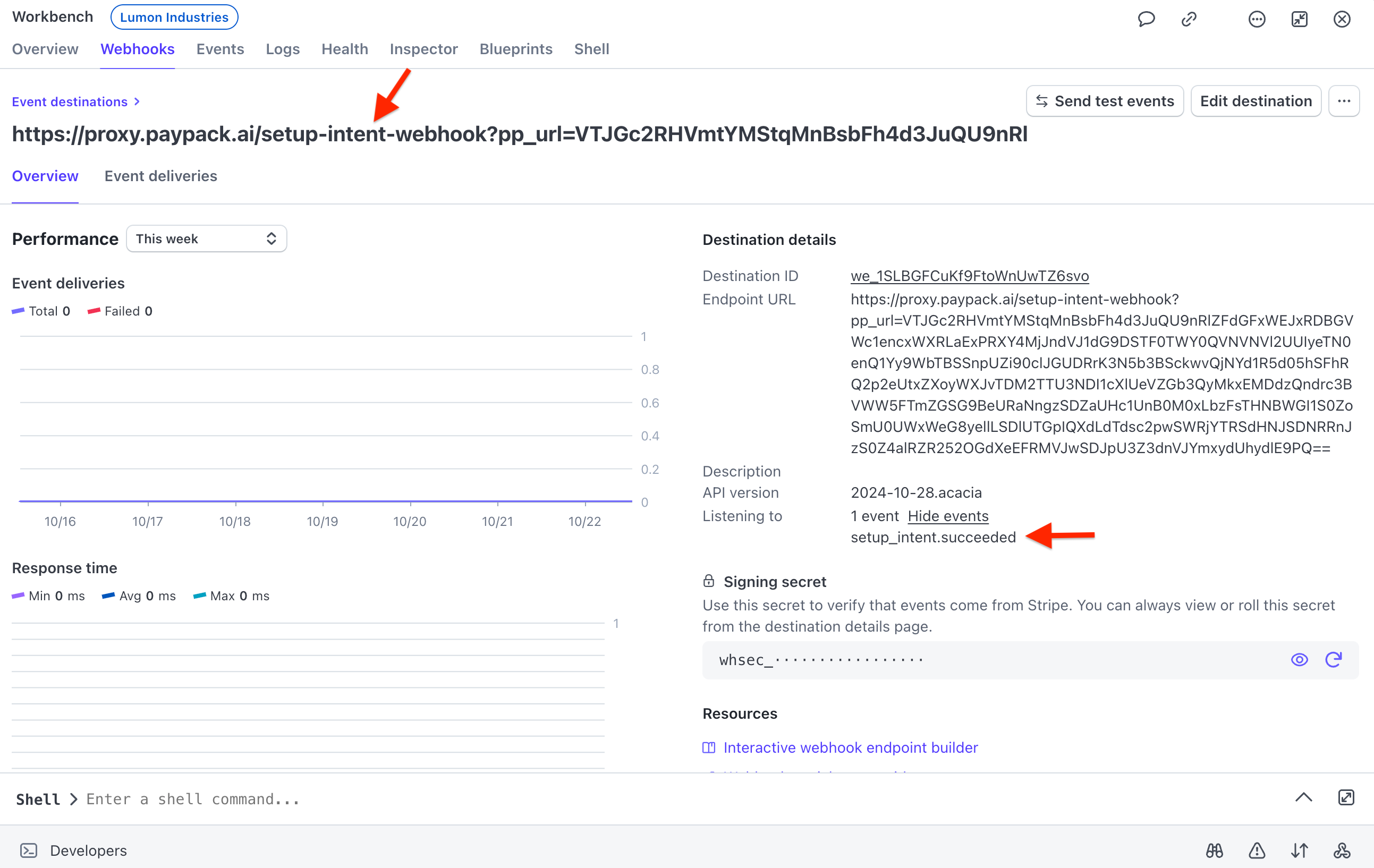View API requests via up-down arrows icon
1374x868 pixels.
(x=1299, y=850)
